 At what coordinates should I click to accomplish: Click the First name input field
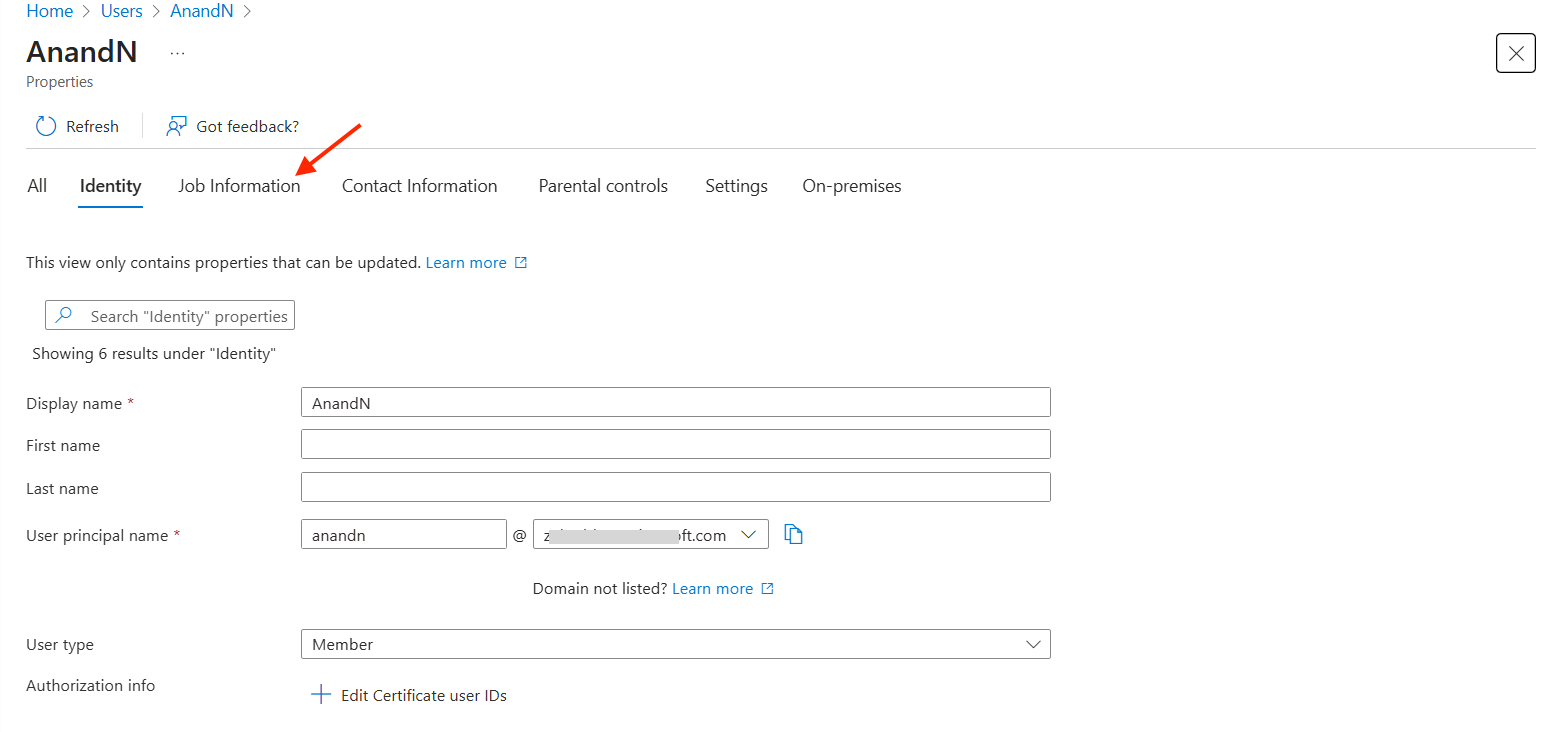(675, 444)
